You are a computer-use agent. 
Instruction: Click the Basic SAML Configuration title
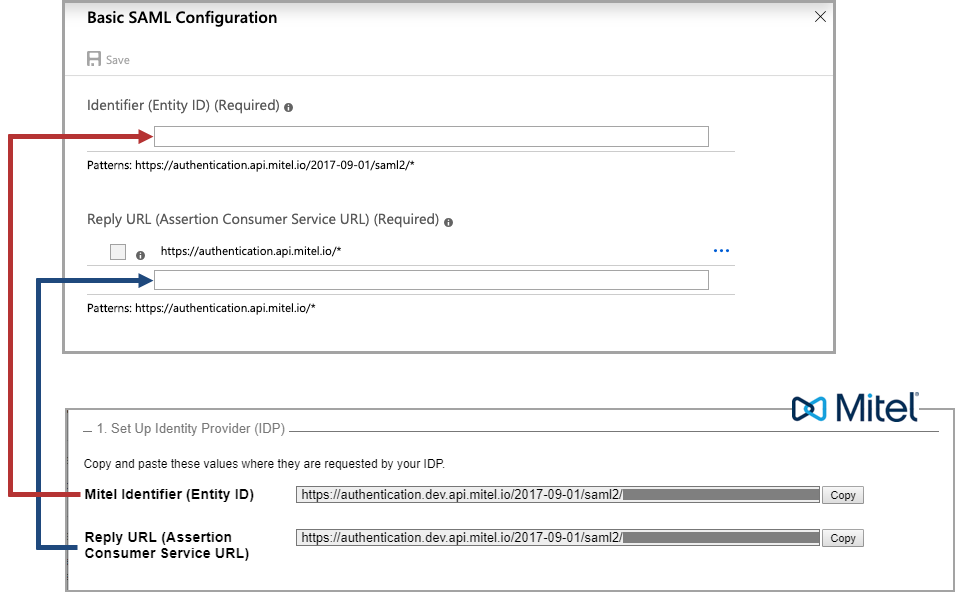pyautogui.click(x=182, y=18)
